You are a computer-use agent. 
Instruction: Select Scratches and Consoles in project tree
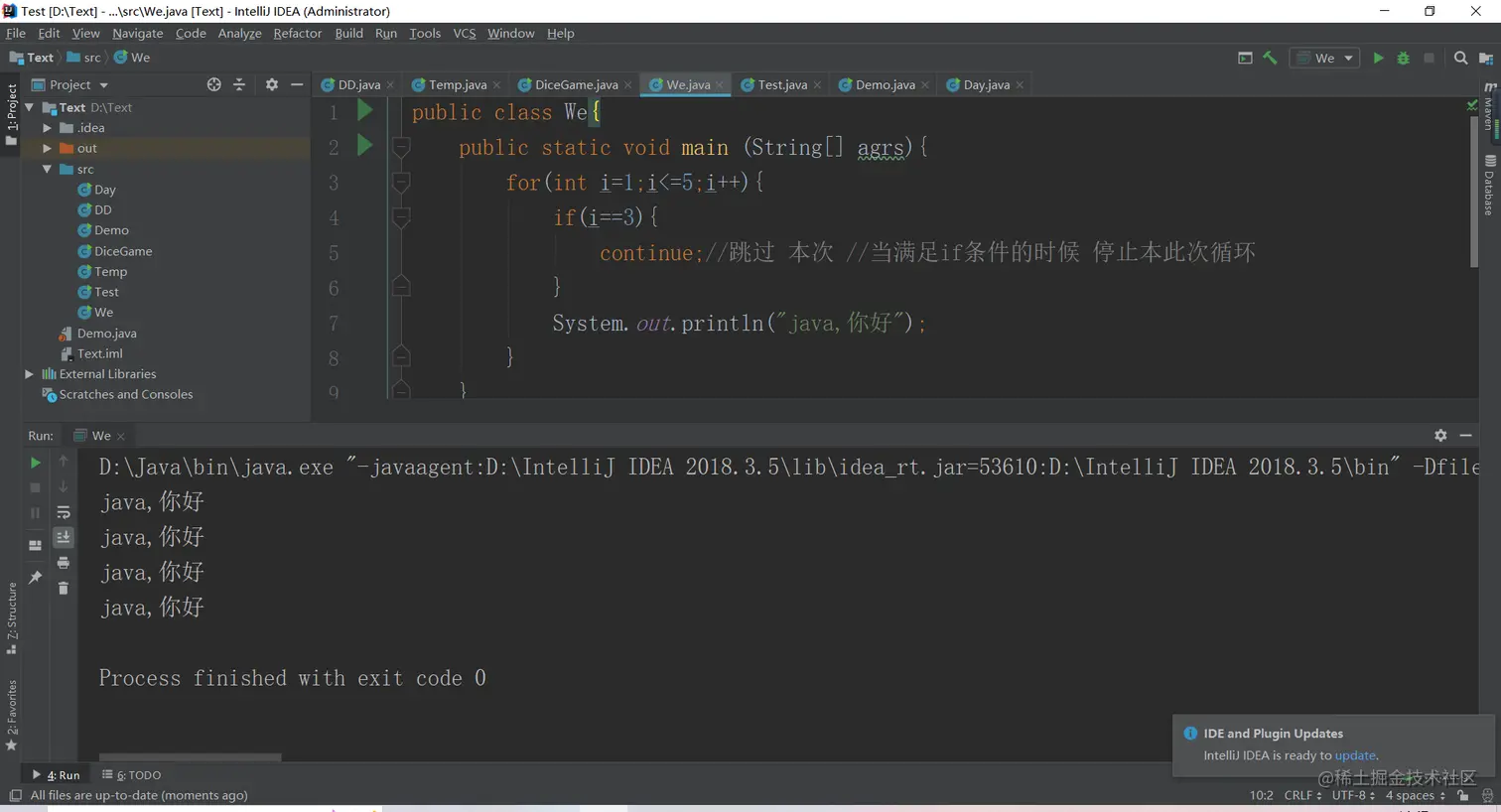[117, 395]
